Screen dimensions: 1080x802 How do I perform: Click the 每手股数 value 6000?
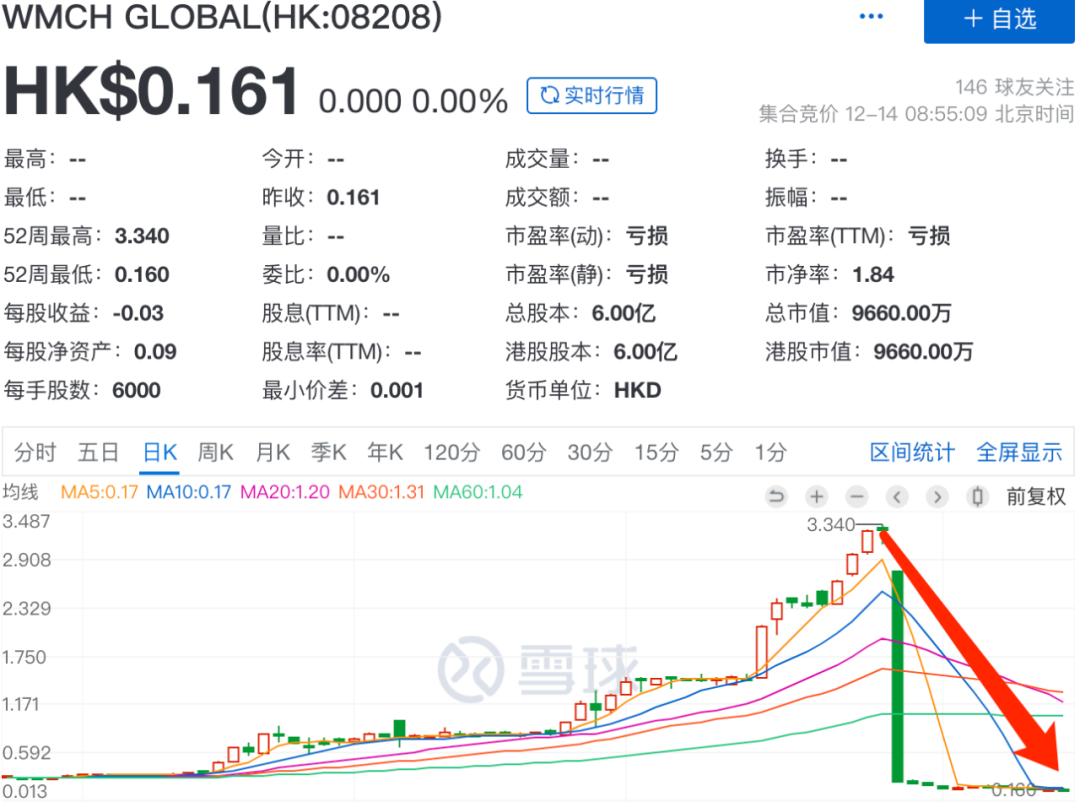tap(136, 391)
